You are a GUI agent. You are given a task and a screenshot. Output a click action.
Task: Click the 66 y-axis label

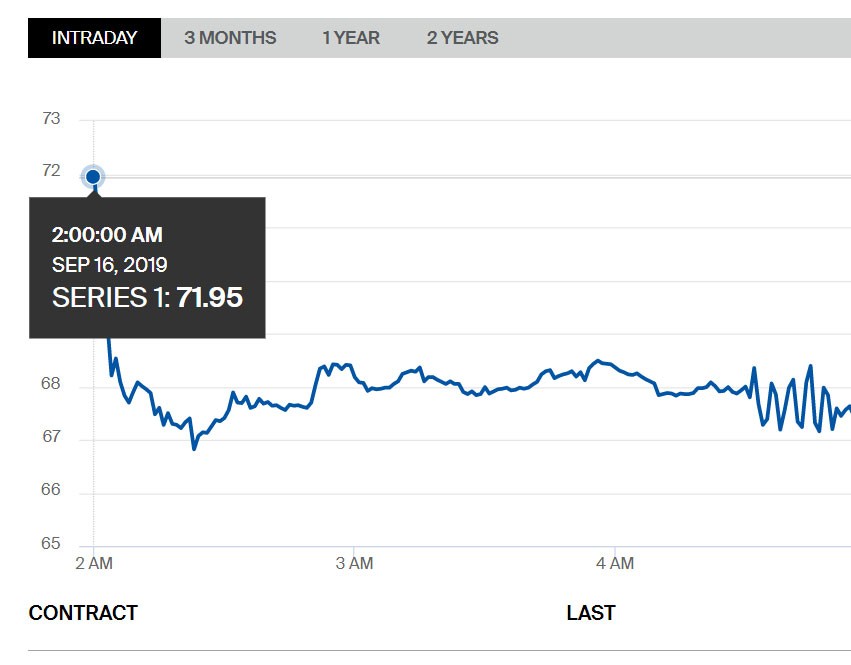coord(51,490)
